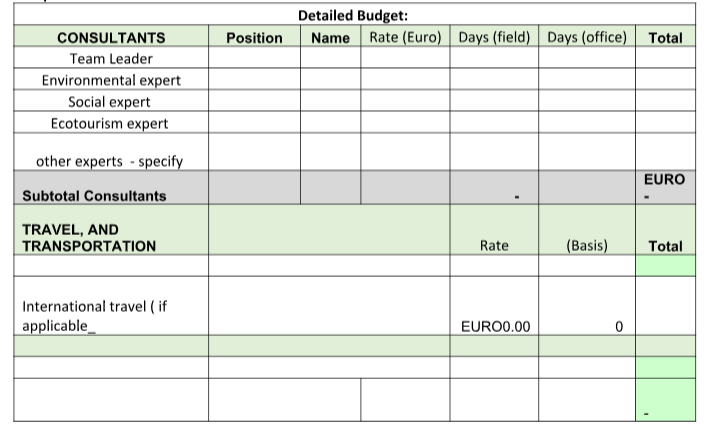Click the Team Leader rate cell
Viewport: 707px width, 433px height.
[x=405, y=58]
